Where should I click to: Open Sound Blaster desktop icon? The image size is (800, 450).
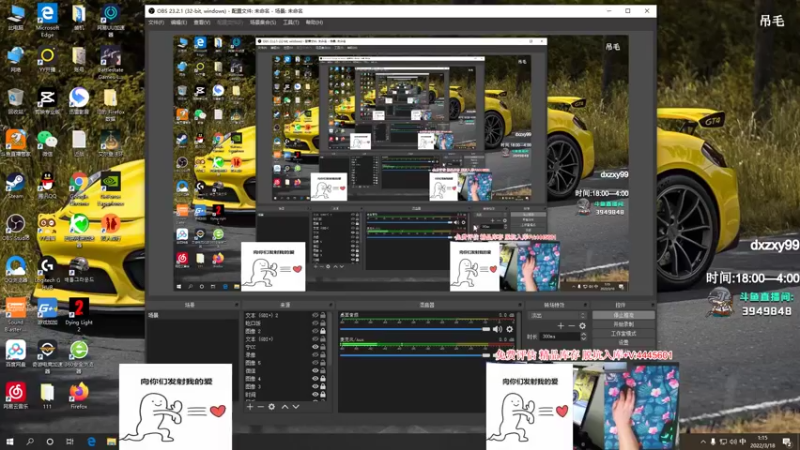[x=15, y=315]
